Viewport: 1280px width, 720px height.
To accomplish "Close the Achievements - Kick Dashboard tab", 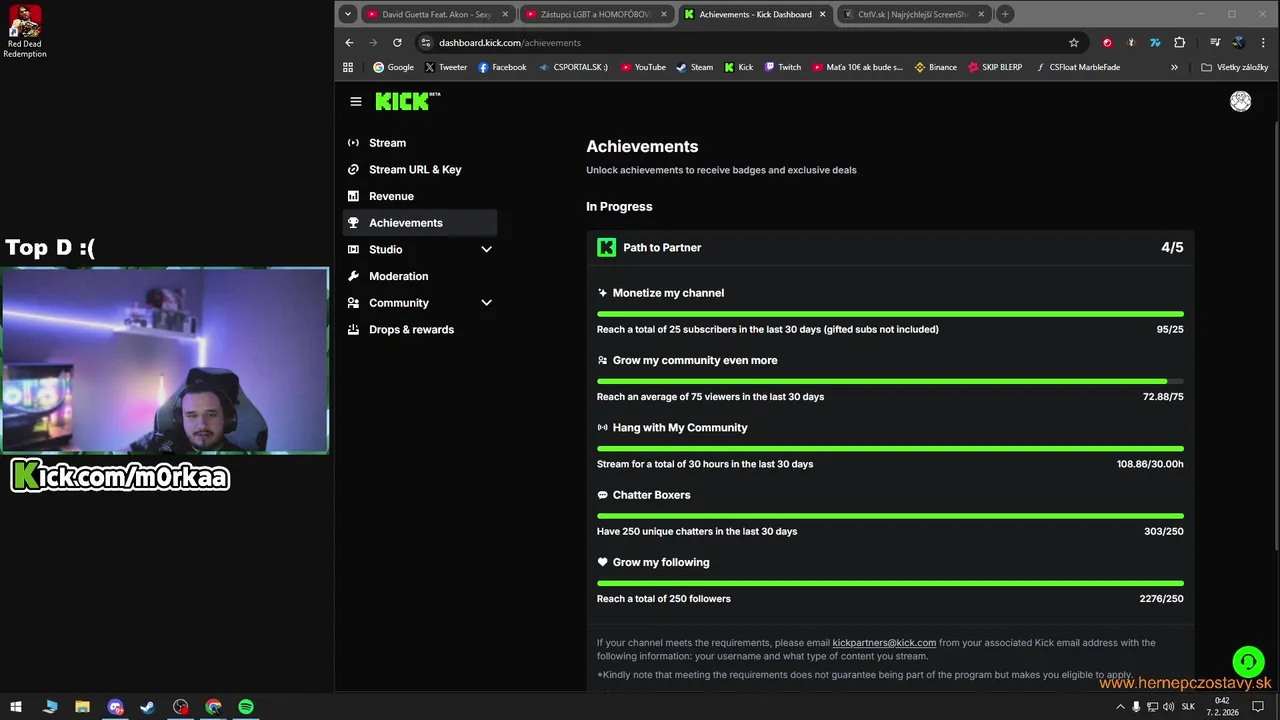I will (822, 14).
